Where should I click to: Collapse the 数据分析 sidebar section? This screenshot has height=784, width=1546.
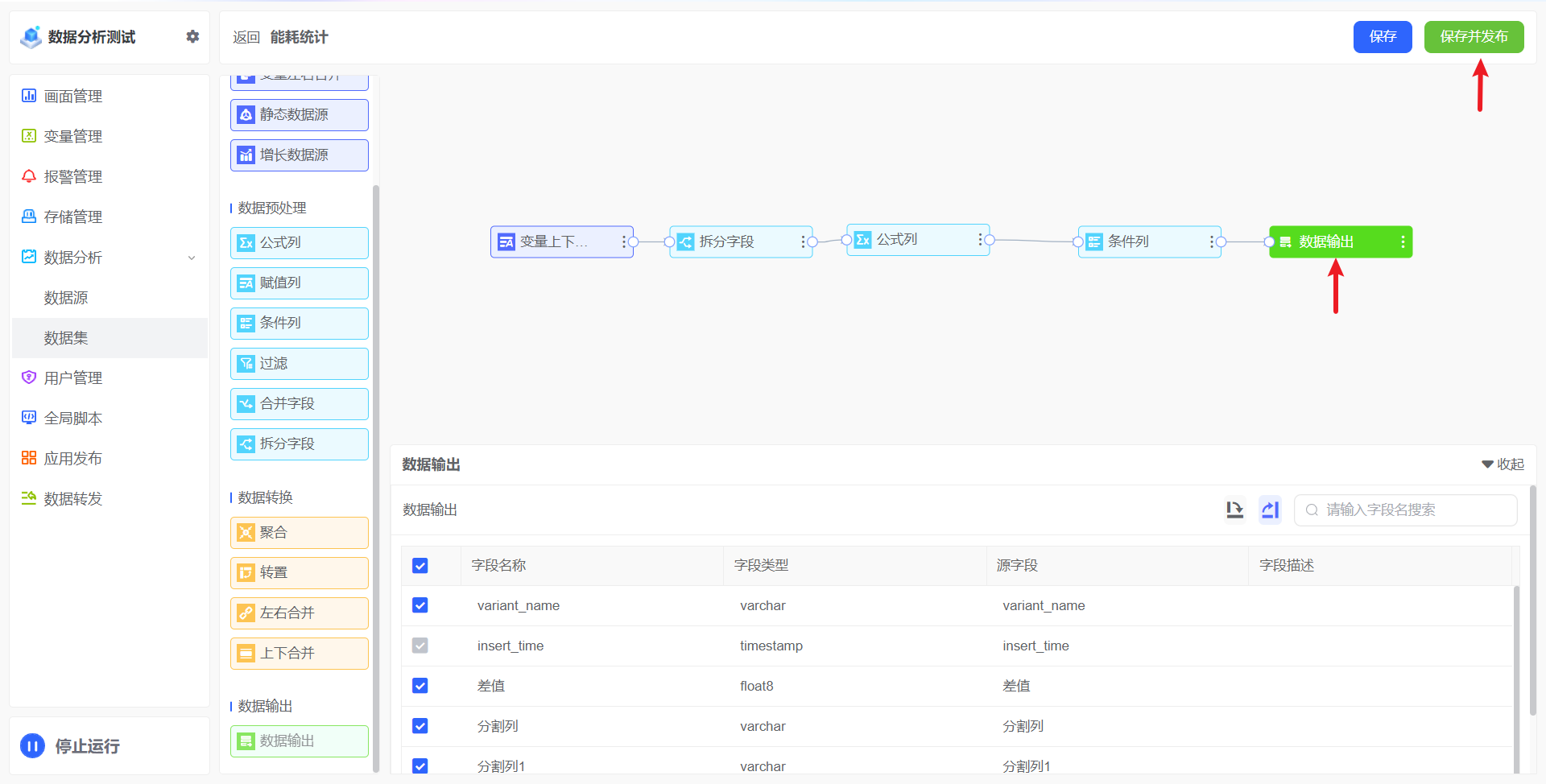[192, 258]
